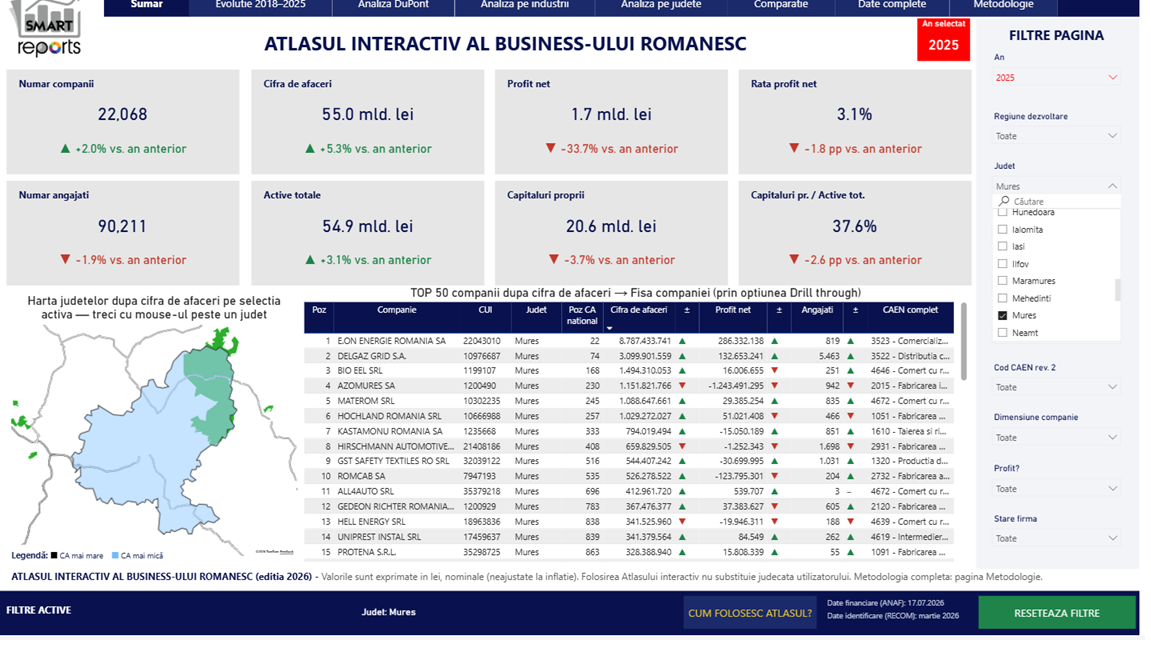Open the An 2025 year dropdown
1151x645 pixels.
point(1056,77)
